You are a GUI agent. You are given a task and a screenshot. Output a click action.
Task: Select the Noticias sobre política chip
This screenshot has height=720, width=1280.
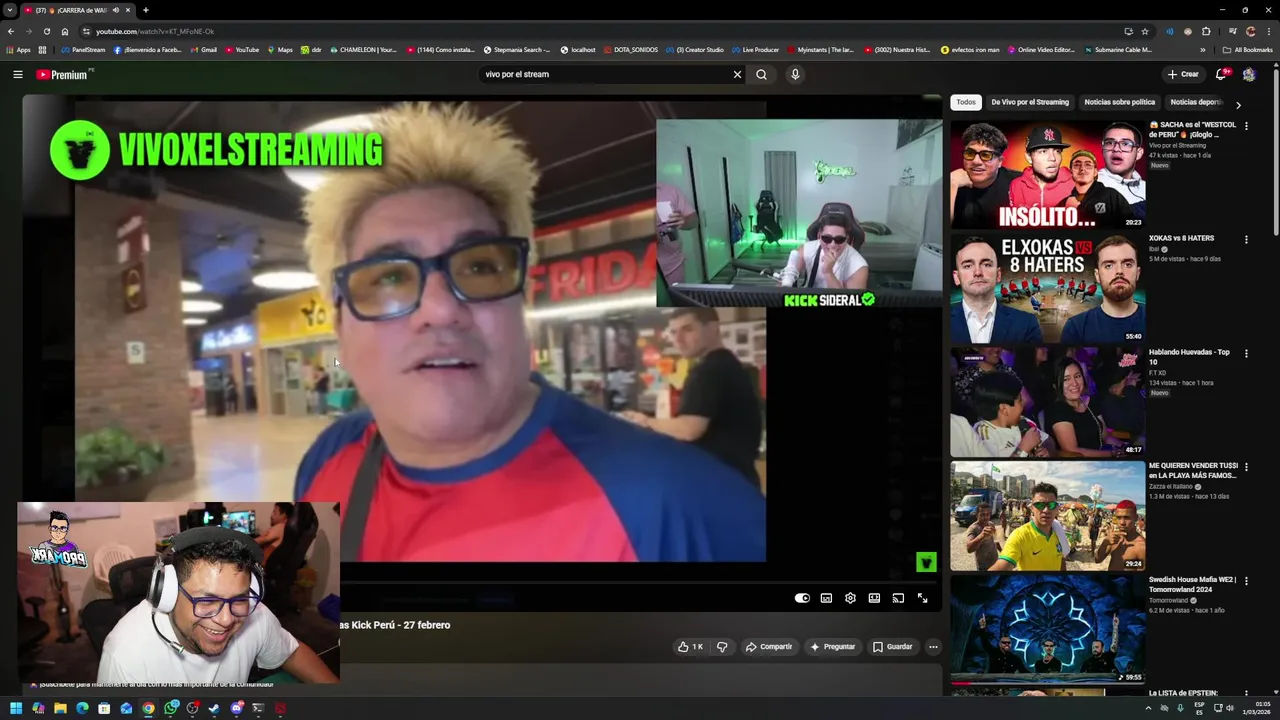click(1120, 102)
